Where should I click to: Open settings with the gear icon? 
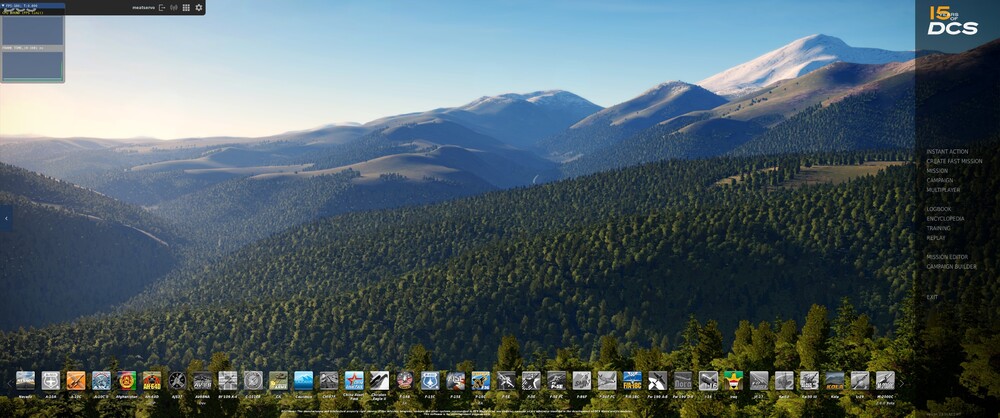point(199,8)
